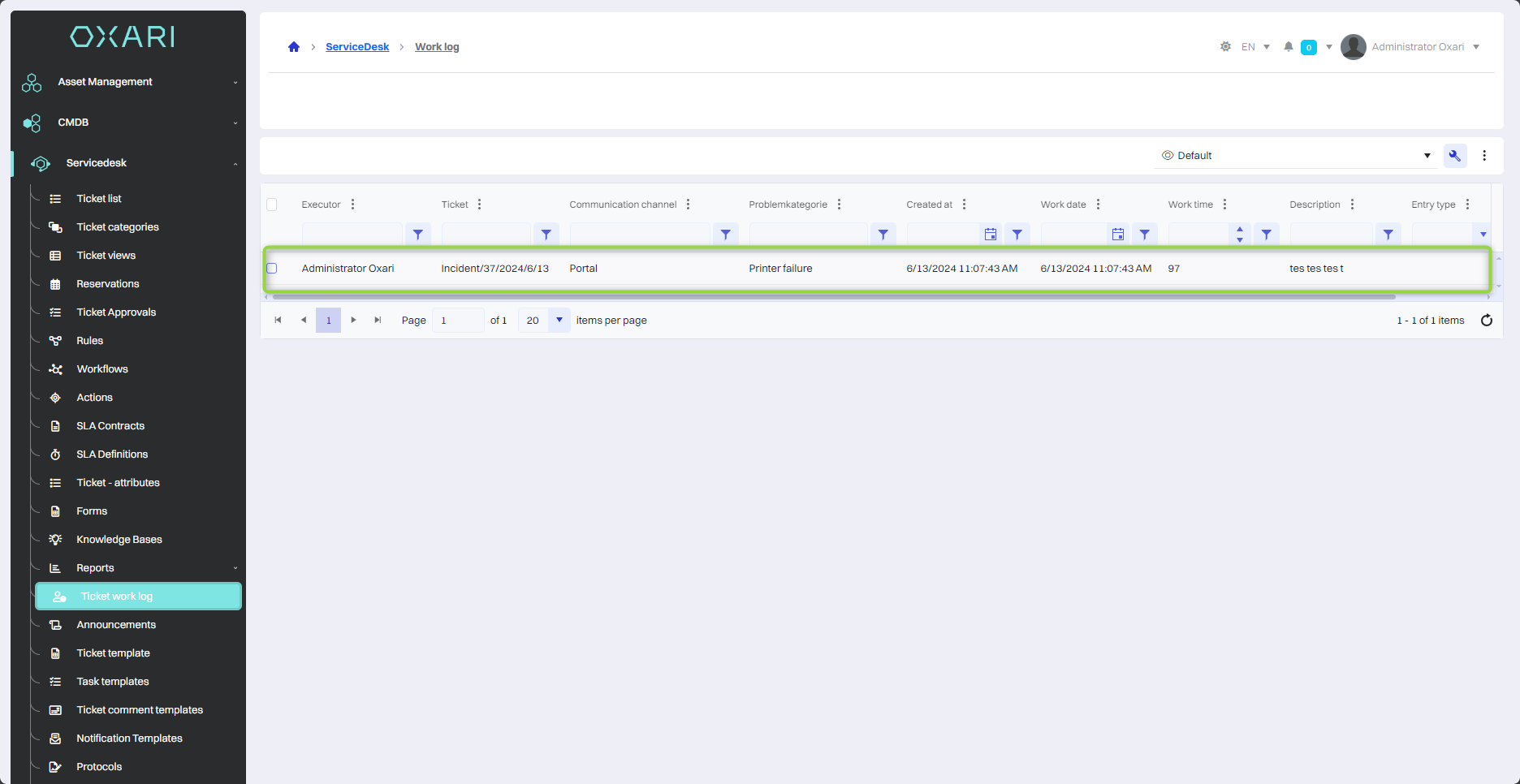Click filter icon for Executor column
This screenshot has width=1520, height=784.
(x=418, y=235)
